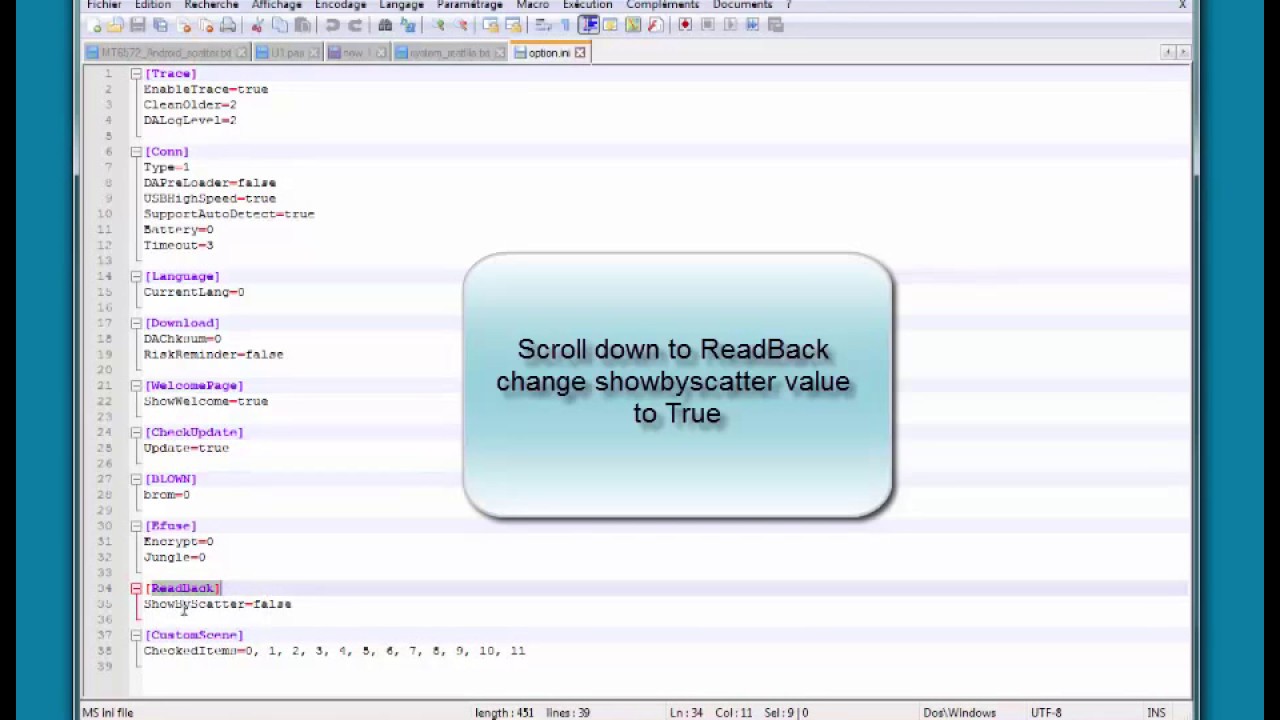Image resolution: width=1280 pixels, height=720 pixels.
Task: Click the Save All toolbar icon
Action: [161, 25]
